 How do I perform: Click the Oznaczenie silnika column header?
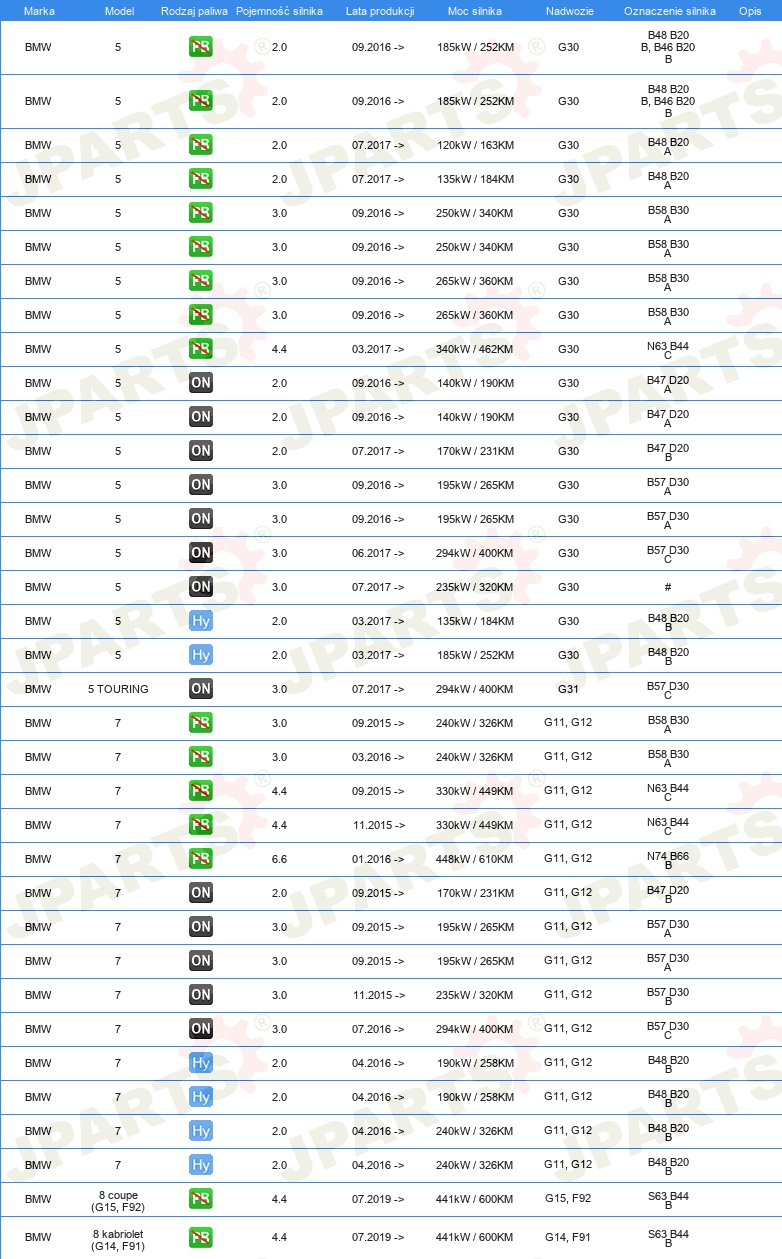(669, 11)
